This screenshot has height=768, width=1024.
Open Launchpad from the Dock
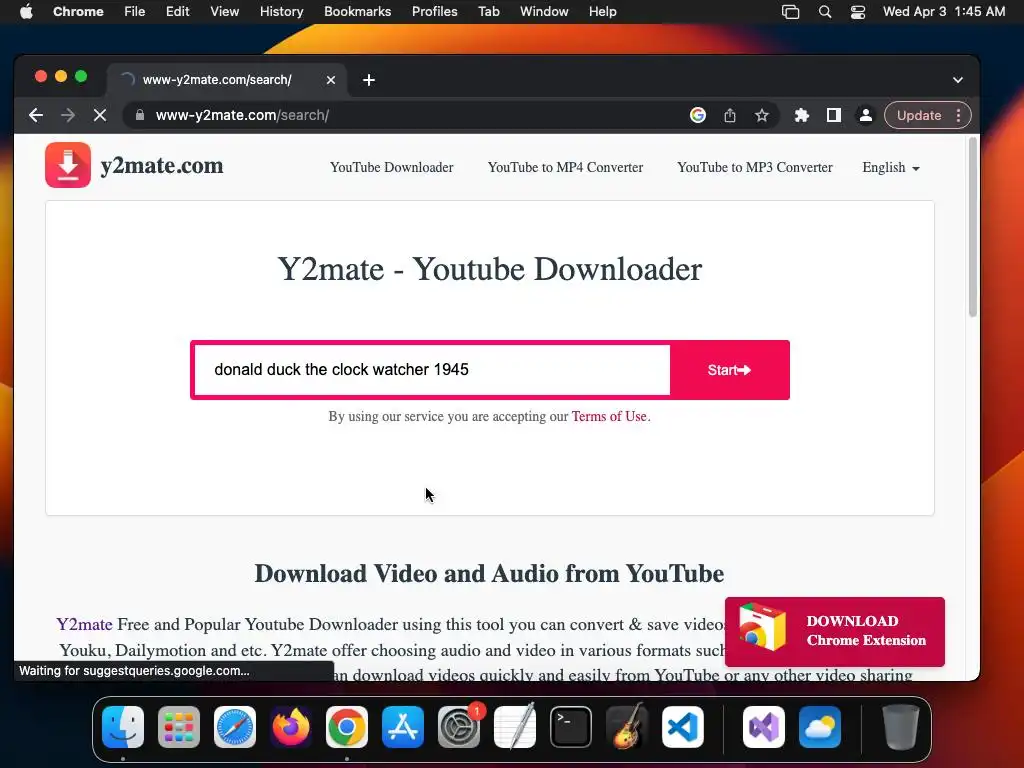tap(179, 727)
